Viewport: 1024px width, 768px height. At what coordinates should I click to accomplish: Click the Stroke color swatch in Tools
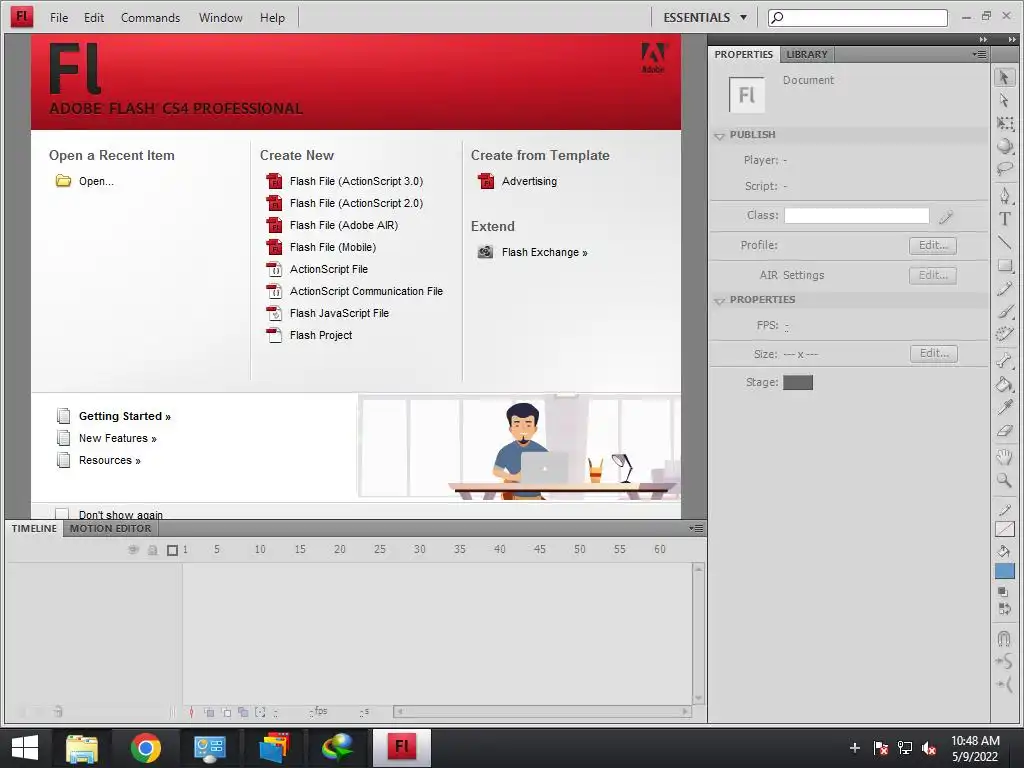tap(1004, 529)
